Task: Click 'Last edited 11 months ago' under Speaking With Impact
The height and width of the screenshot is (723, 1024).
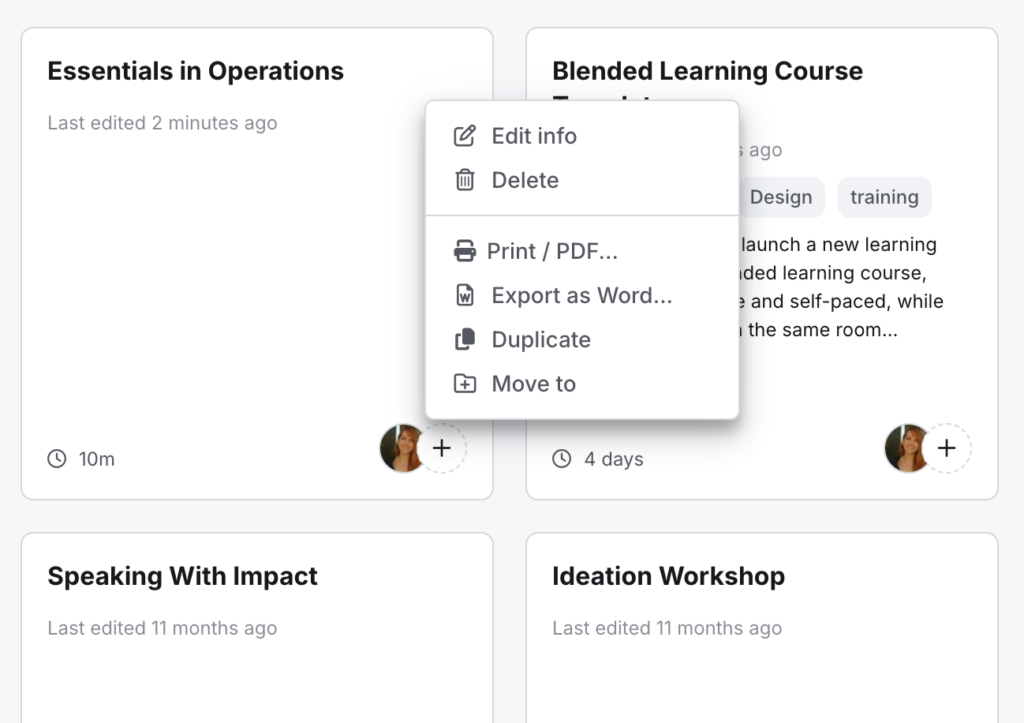Action: click(162, 628)
